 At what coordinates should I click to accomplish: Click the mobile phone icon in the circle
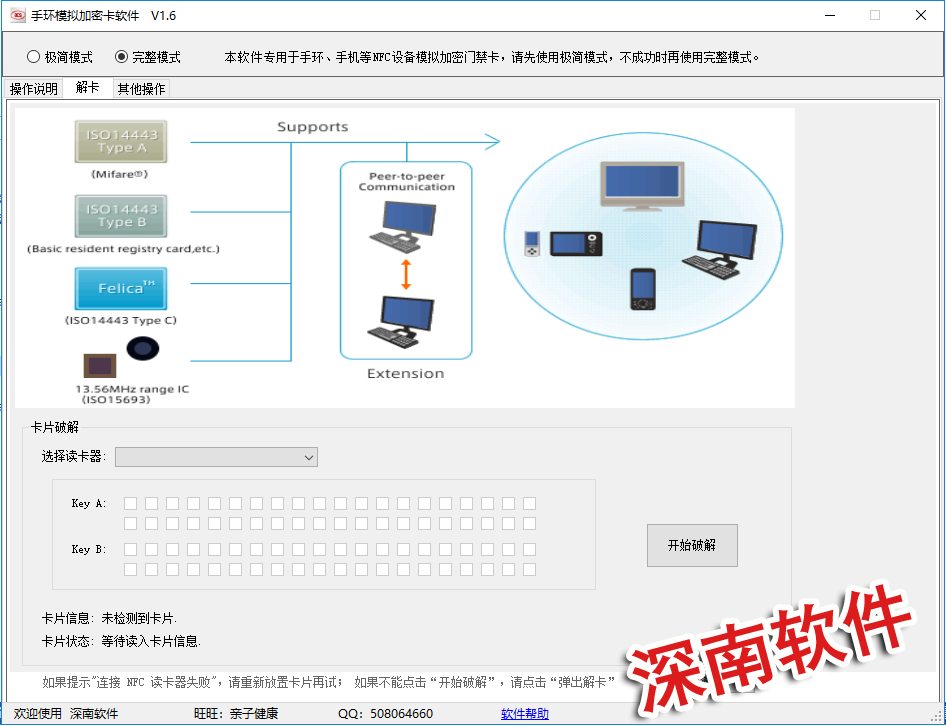pyautogui.click(x=643, y=290)
